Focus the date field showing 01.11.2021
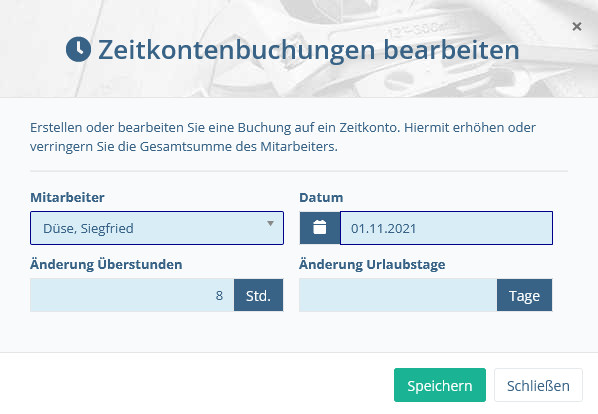This screenshot has width=598, height=414. (446, 228)
